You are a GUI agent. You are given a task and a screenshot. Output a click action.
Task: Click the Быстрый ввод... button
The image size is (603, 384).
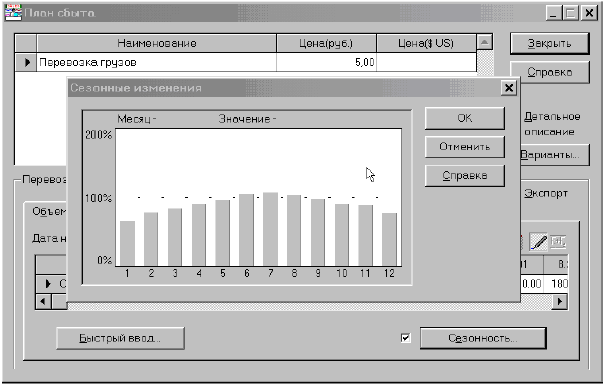coord(120,338)
